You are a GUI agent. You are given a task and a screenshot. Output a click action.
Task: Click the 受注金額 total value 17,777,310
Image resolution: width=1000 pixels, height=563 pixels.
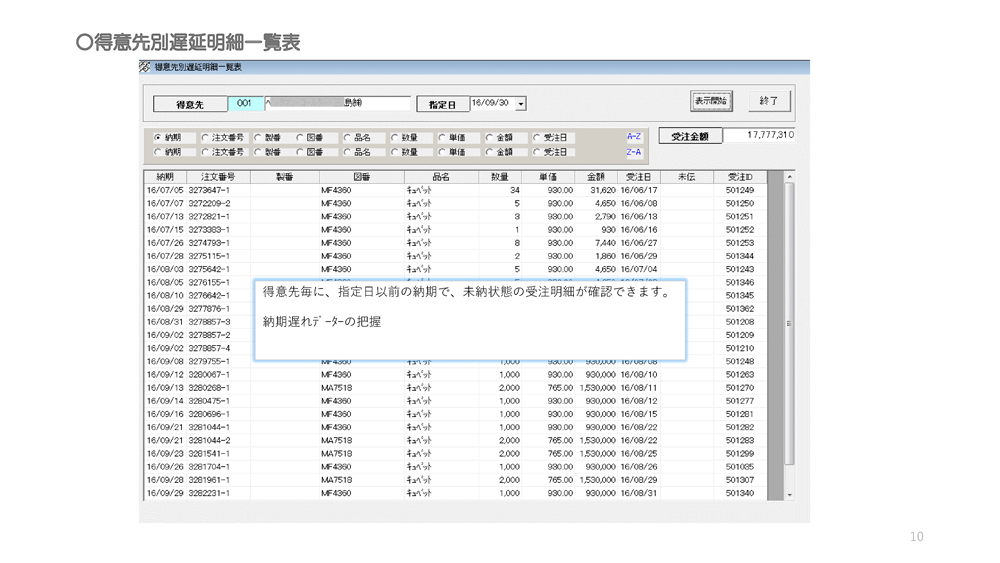(x=759, y=135)
